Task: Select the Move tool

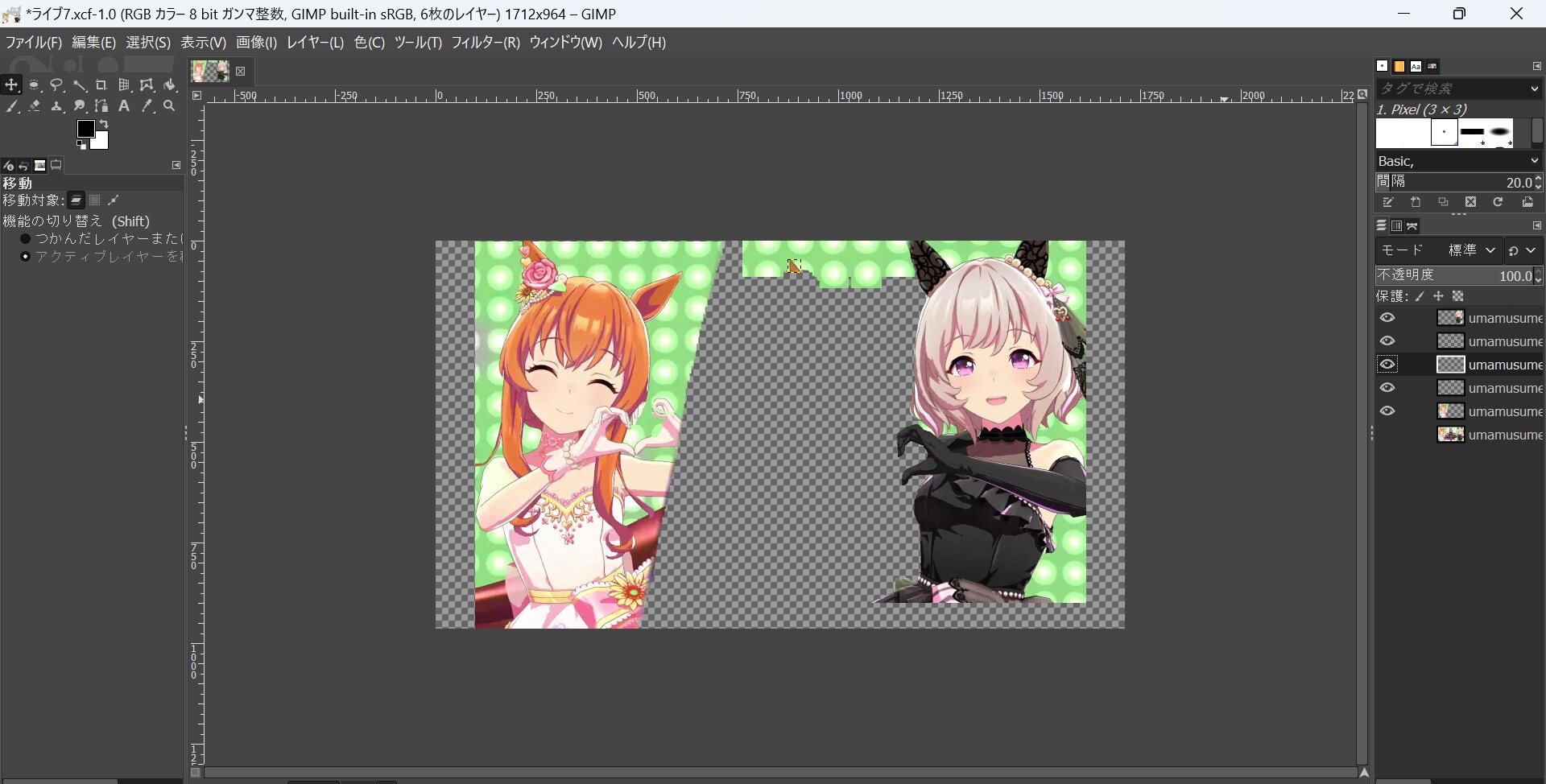Action: [11, 85]
